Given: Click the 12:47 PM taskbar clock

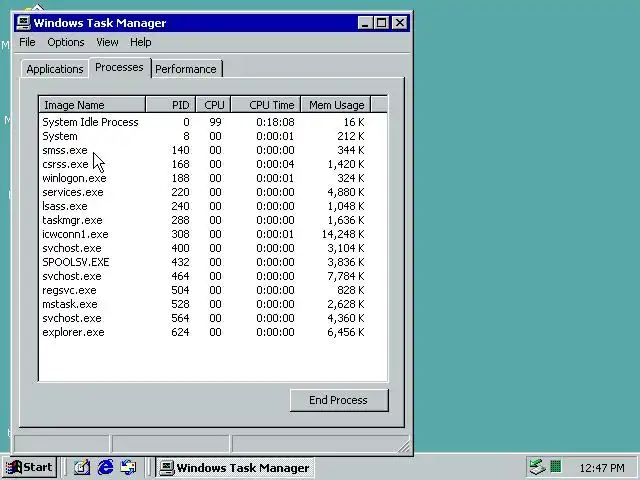Looking at the screenshot, I should coord(602,467).
